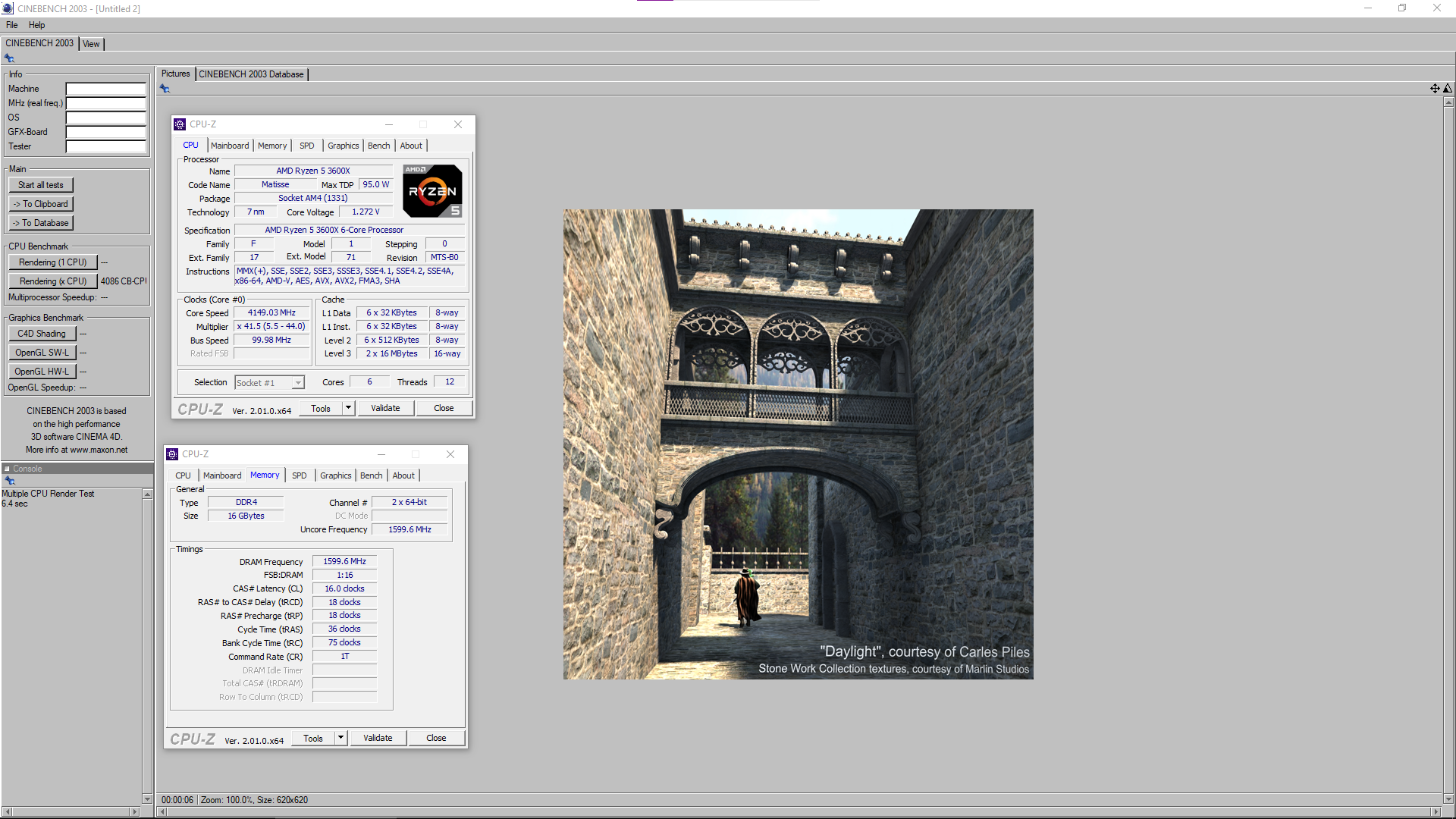The width and height of the screenshot is (1456, 819).
Task: Click the Tools button in the upper CPU-Z window
Action: tap(321, 409)
